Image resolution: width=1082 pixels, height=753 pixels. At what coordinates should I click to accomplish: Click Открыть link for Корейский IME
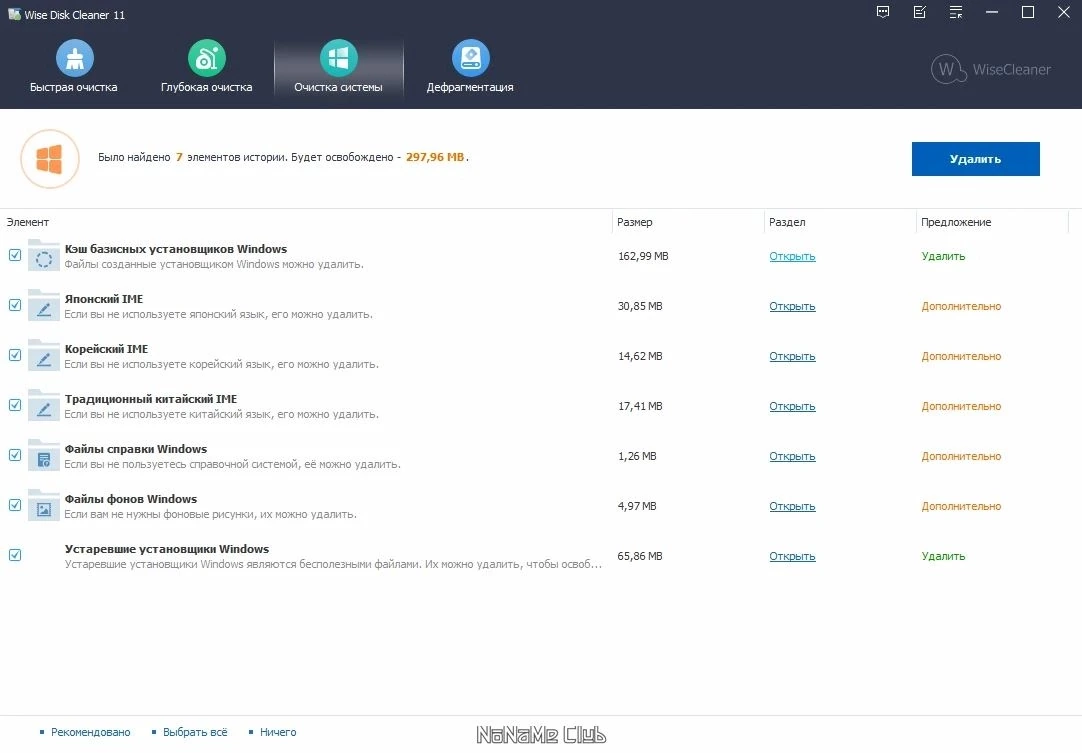792,356
